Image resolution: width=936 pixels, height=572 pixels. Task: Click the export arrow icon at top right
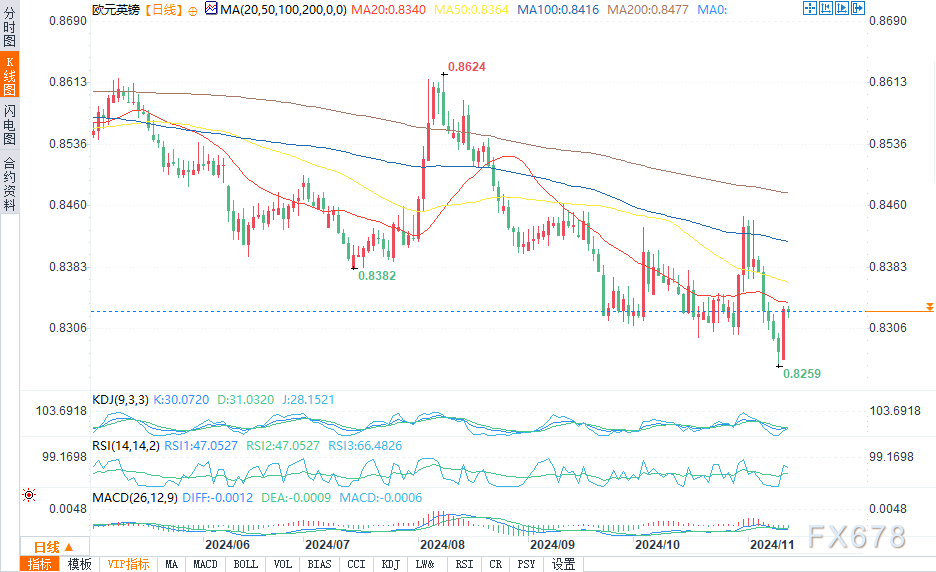(858, 8)
